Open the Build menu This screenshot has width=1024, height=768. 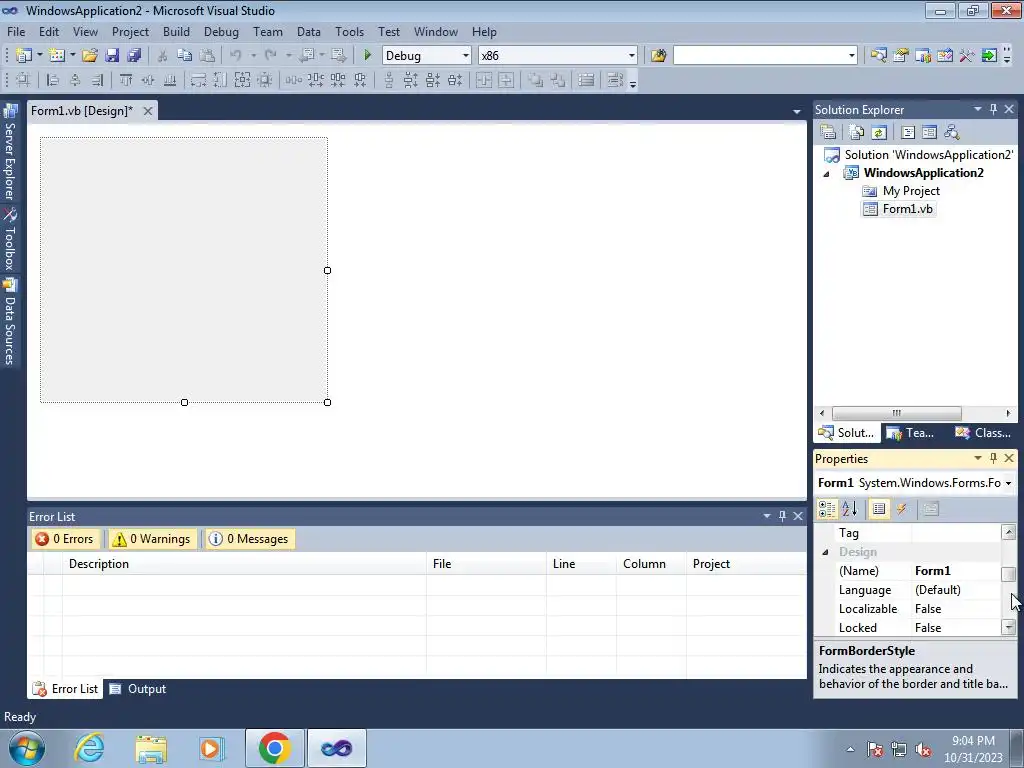[176, 31]
